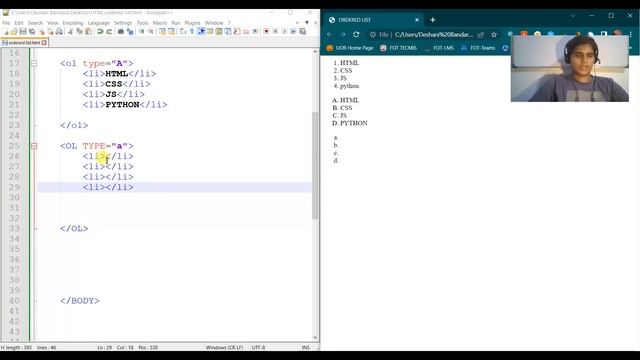The height and width of the screenshot is (360, 640).
Task: Click the Save recorded macro icon
Action: pos(302,31)
